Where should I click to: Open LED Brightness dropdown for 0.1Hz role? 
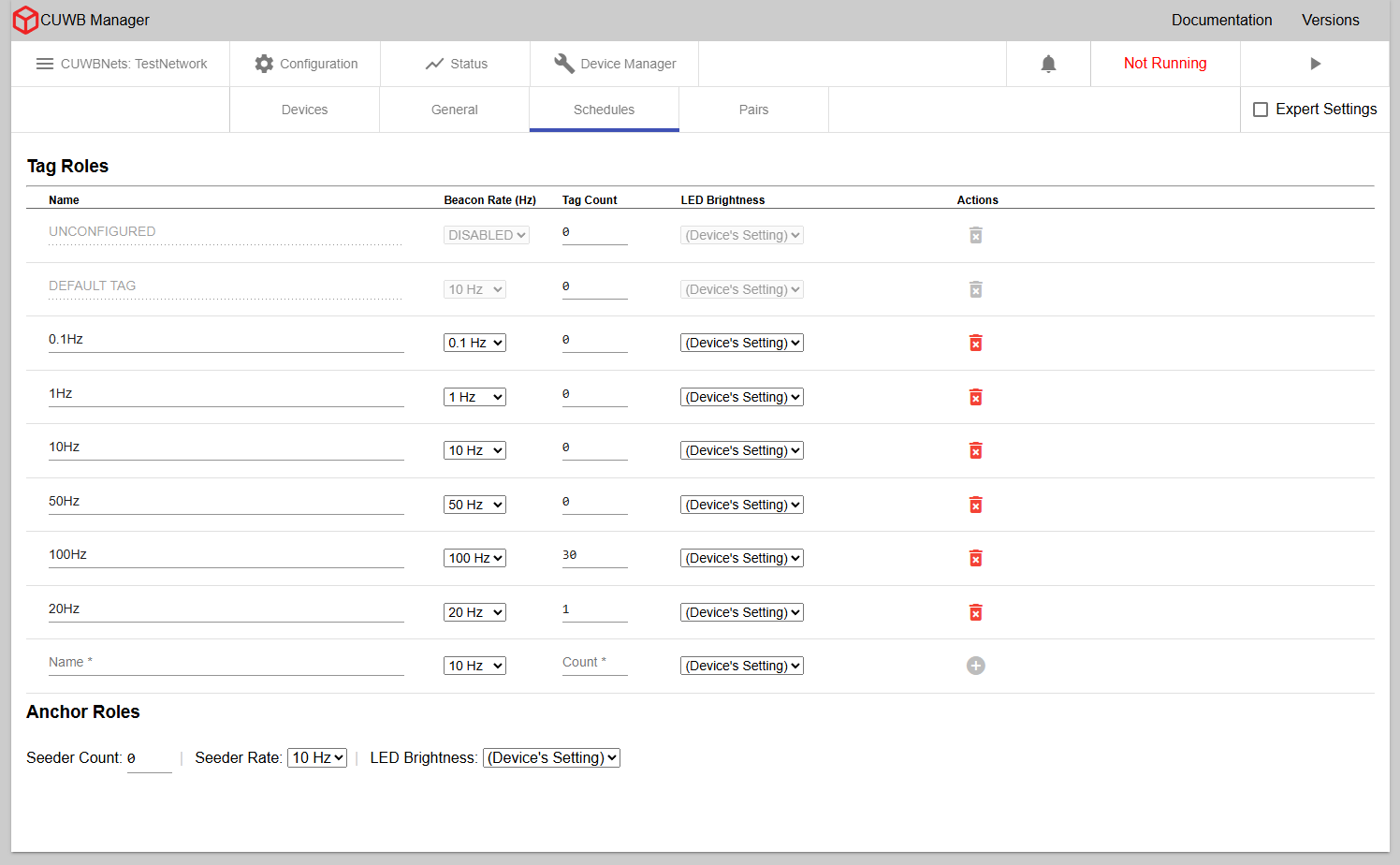pyautogui.click(x=742, y=343)
